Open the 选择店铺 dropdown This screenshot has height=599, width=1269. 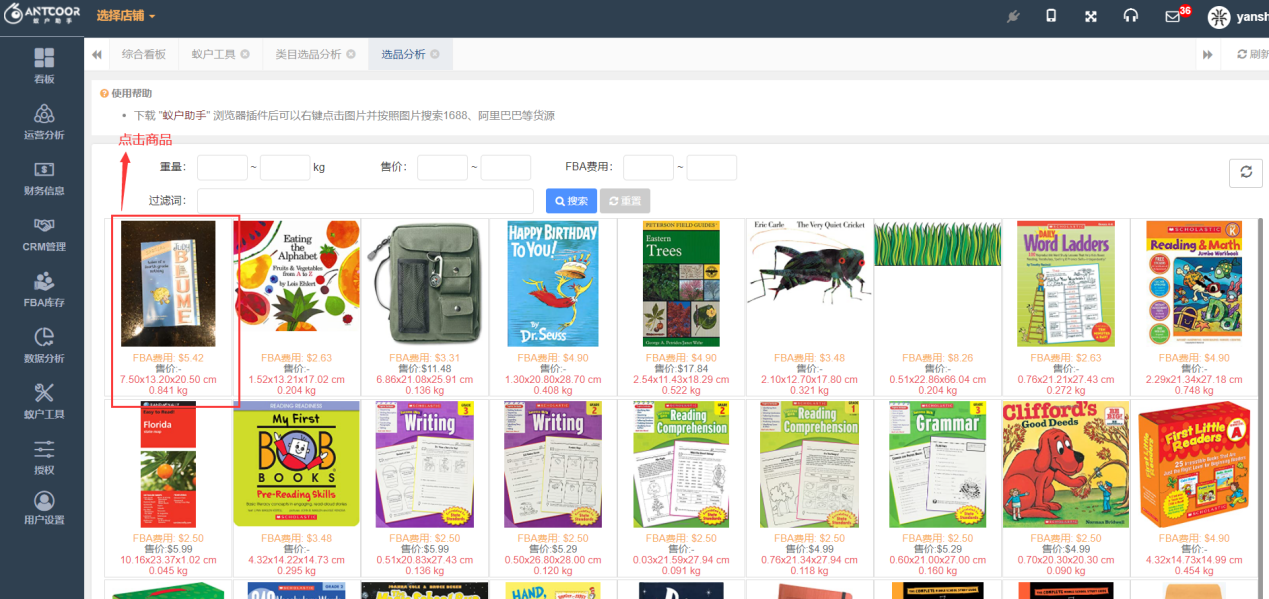[126, 16]
